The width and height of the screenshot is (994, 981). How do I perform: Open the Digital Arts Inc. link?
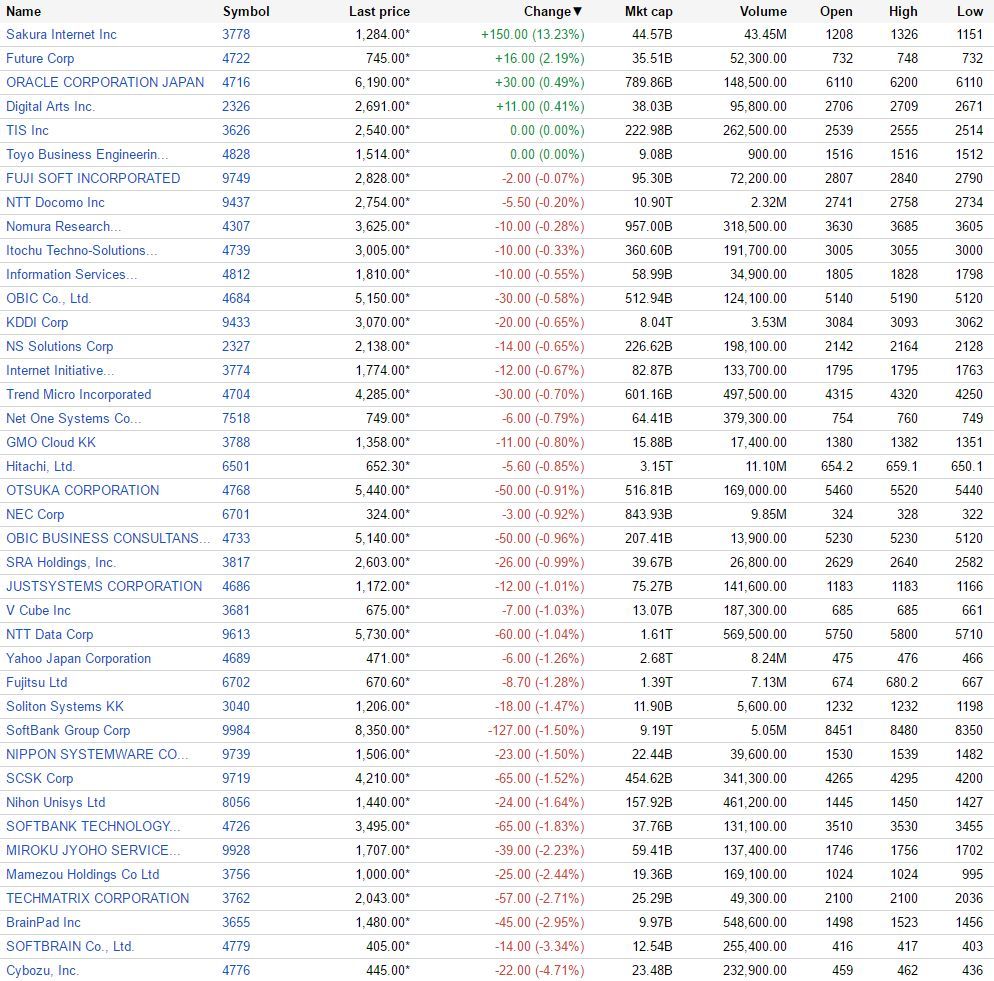click(51, 107)
